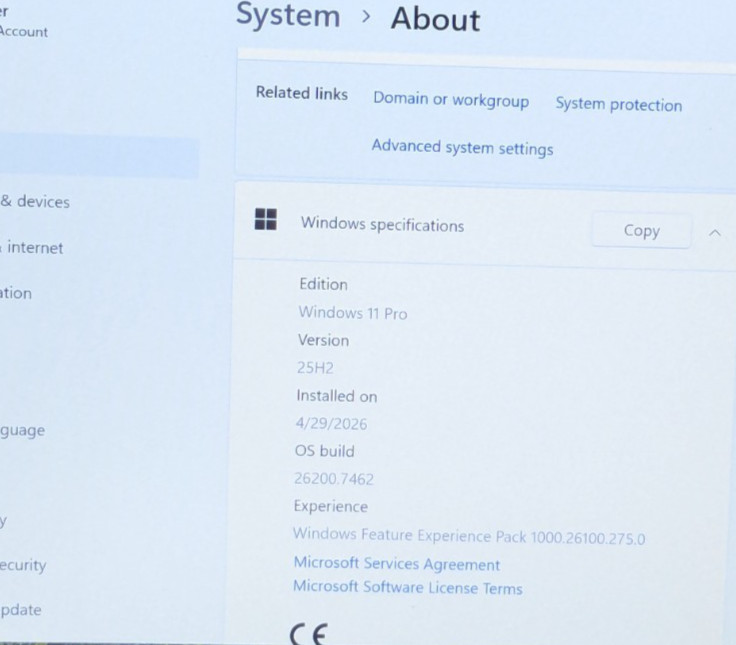Copy the Windows specifications
Screen dimensions: 736x645
coord(641,230)
